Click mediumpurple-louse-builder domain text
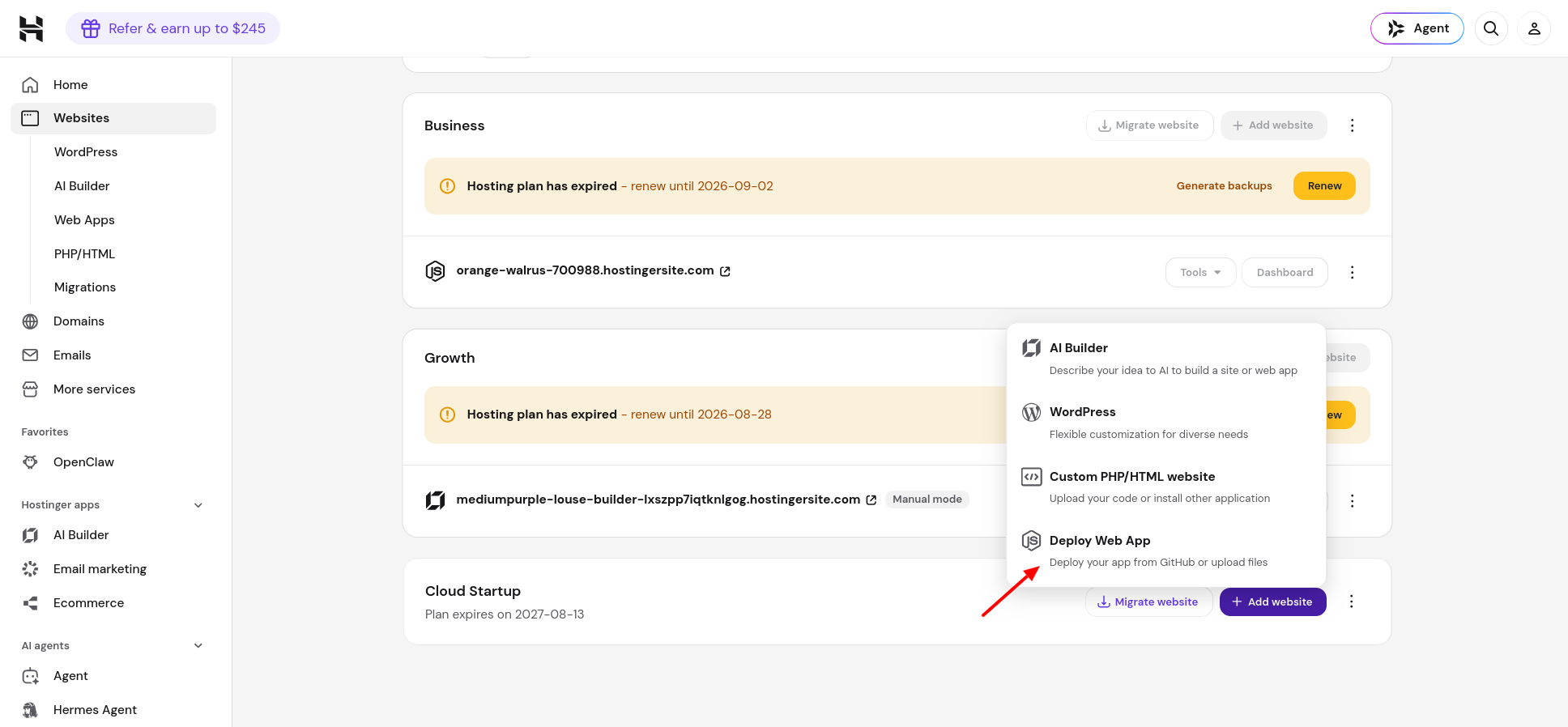 click(x=658, y=500)
